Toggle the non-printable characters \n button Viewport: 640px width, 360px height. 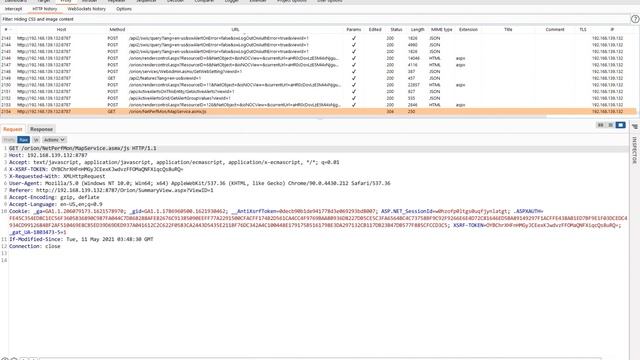tap(36, 140)
